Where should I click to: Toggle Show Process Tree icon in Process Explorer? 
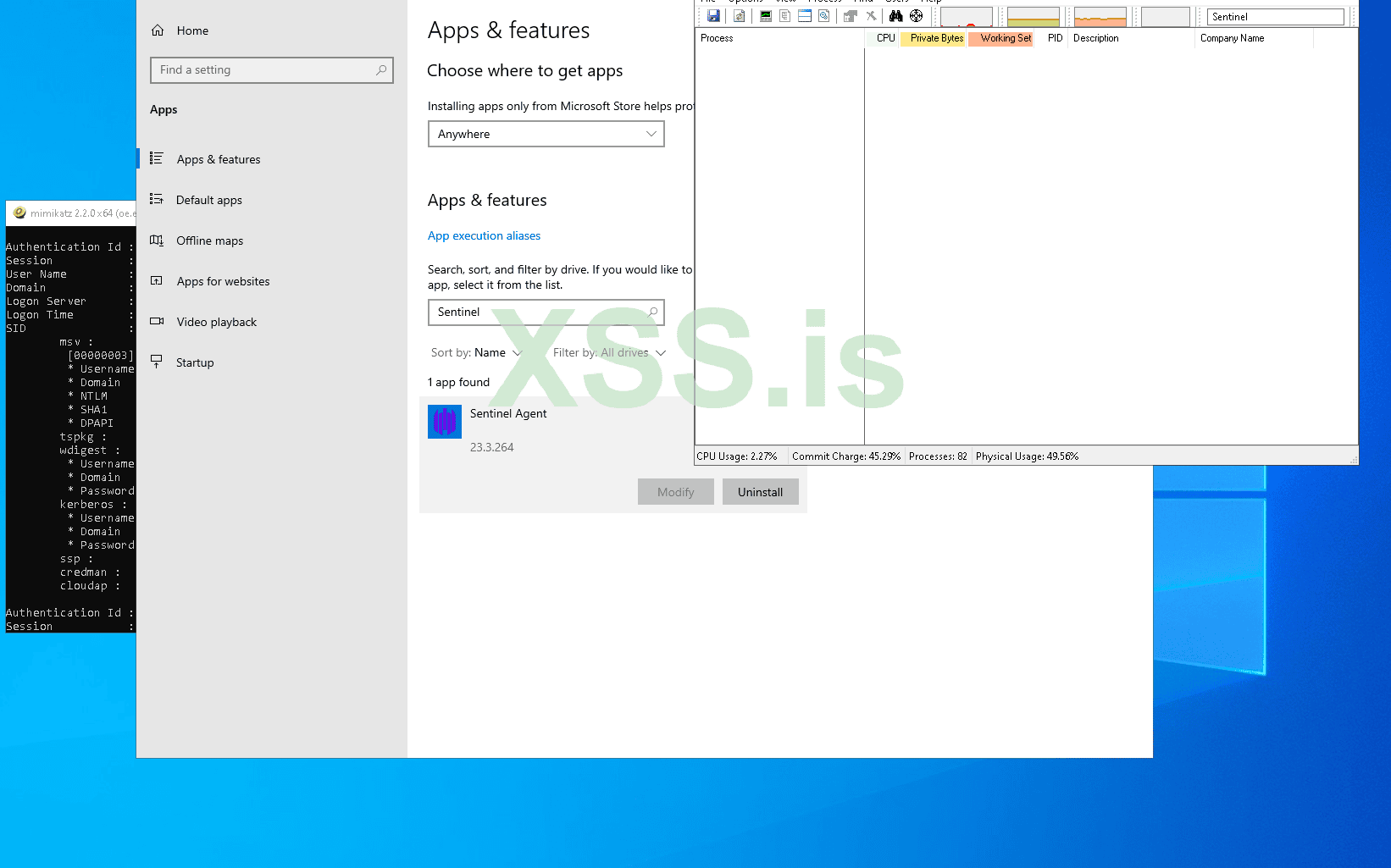785,16
